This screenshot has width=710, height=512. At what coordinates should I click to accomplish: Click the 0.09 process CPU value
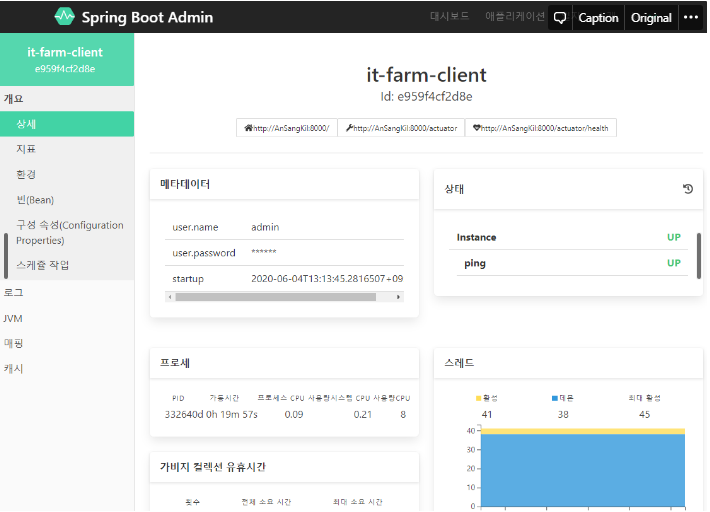[294, 415]
